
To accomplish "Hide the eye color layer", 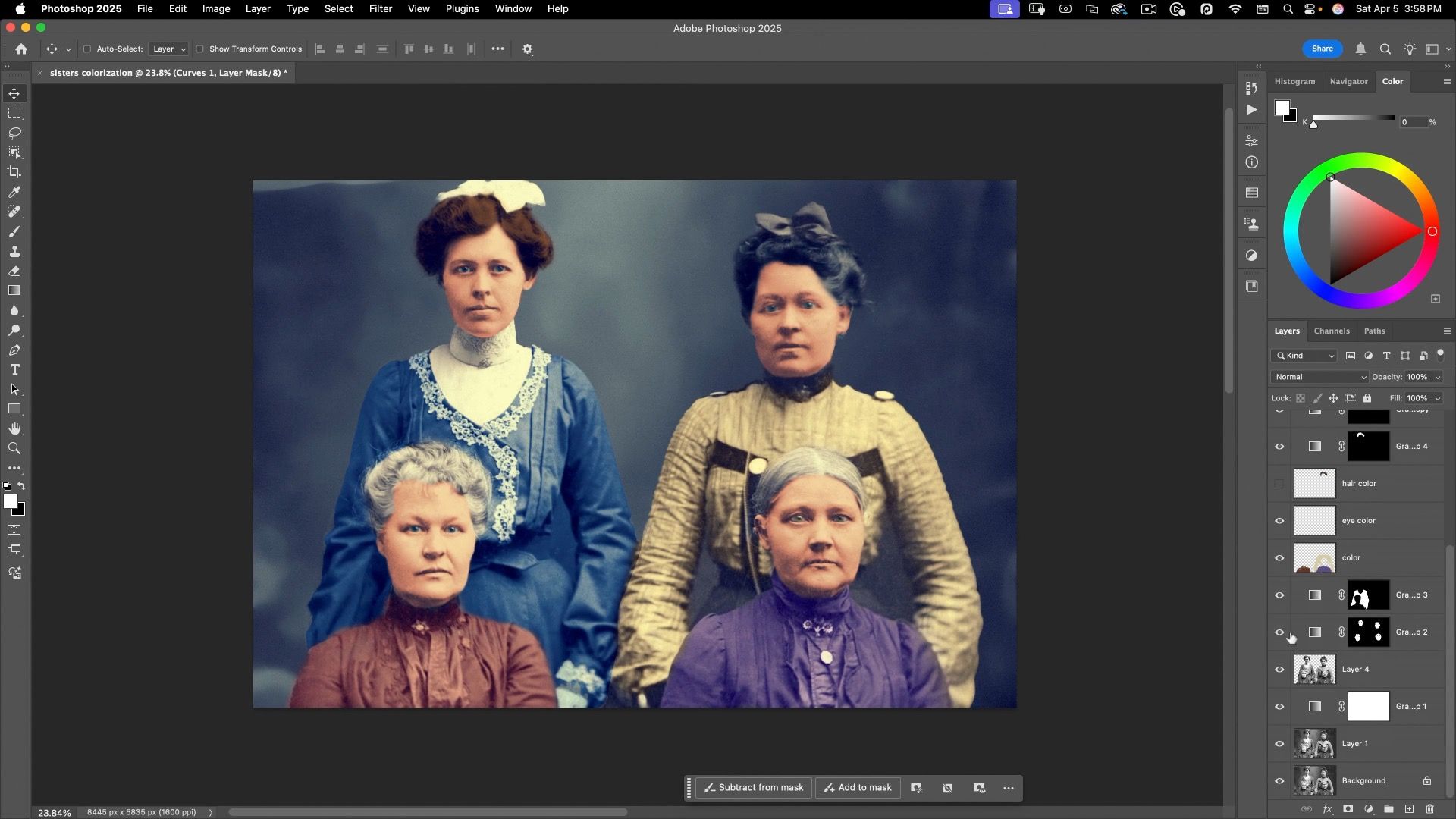I will pos(1279,521).
